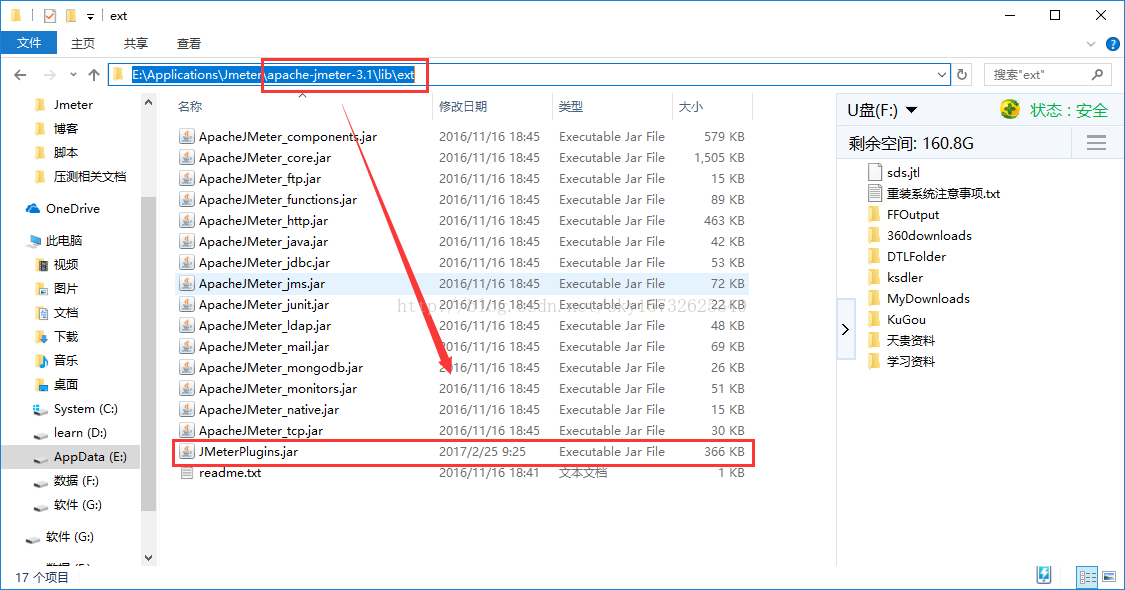Collapse the U disk side panel arrow
1125x590 pixels.
click(x=845, y=329)
